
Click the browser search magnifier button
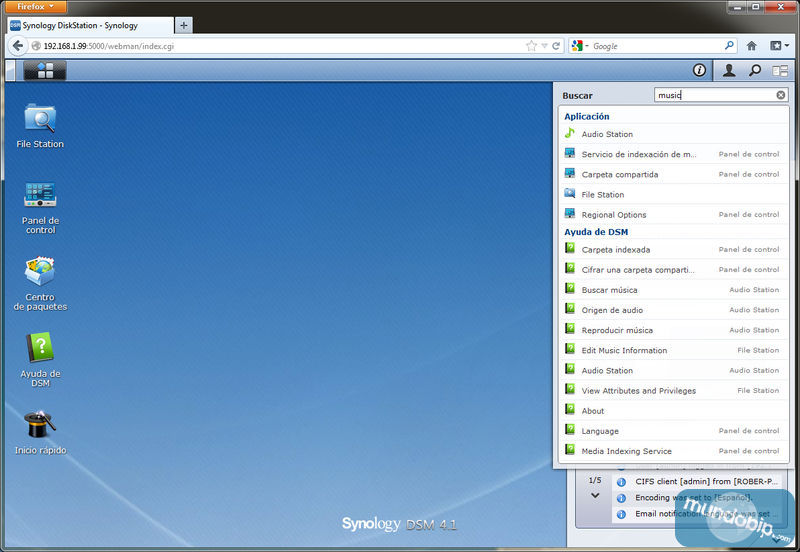point(729,46)
